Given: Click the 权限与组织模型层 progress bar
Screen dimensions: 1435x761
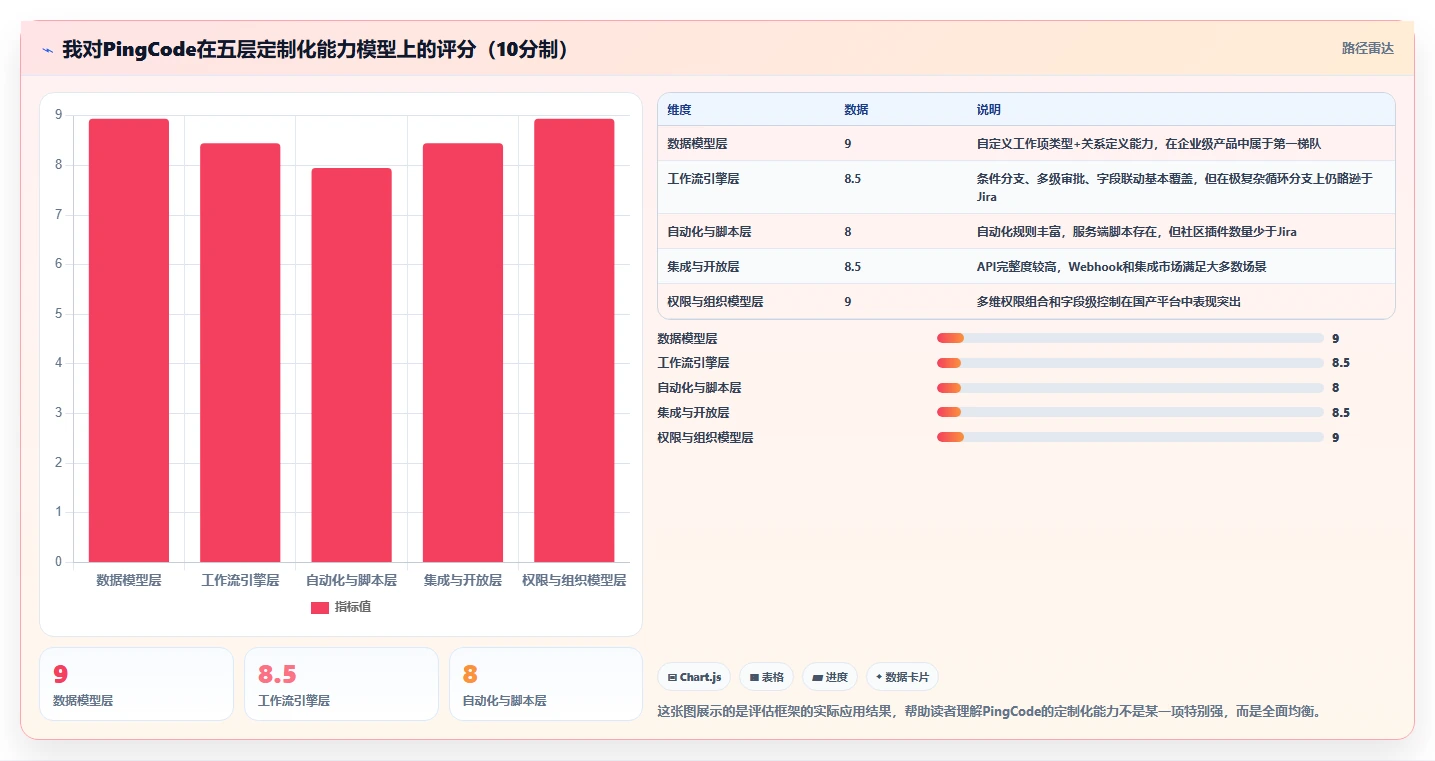Looking at the screenshot, I should (x=1130, y=437).
